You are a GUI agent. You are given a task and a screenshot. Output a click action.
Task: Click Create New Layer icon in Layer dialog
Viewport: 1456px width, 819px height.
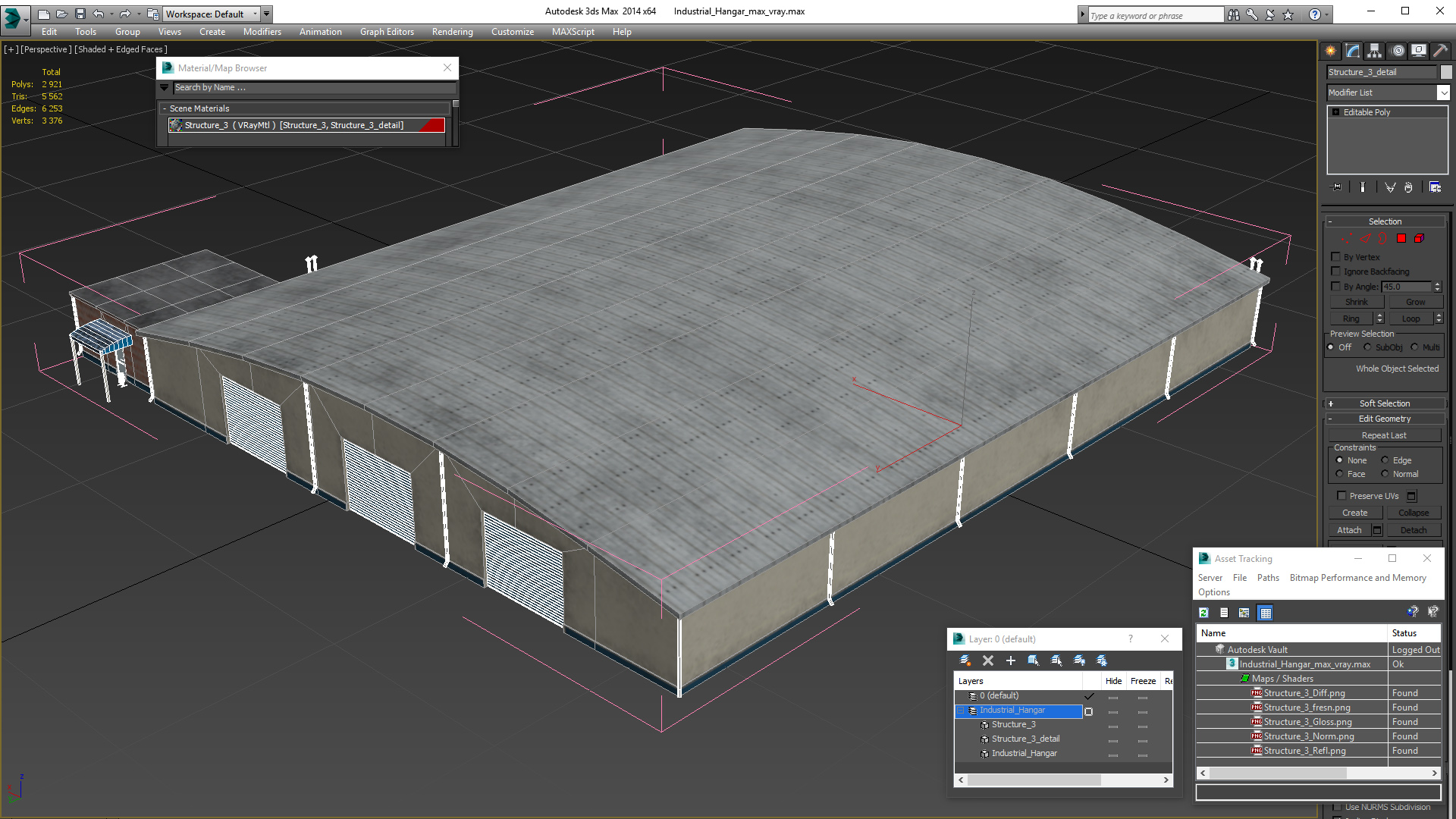click(x=965, y=661)
